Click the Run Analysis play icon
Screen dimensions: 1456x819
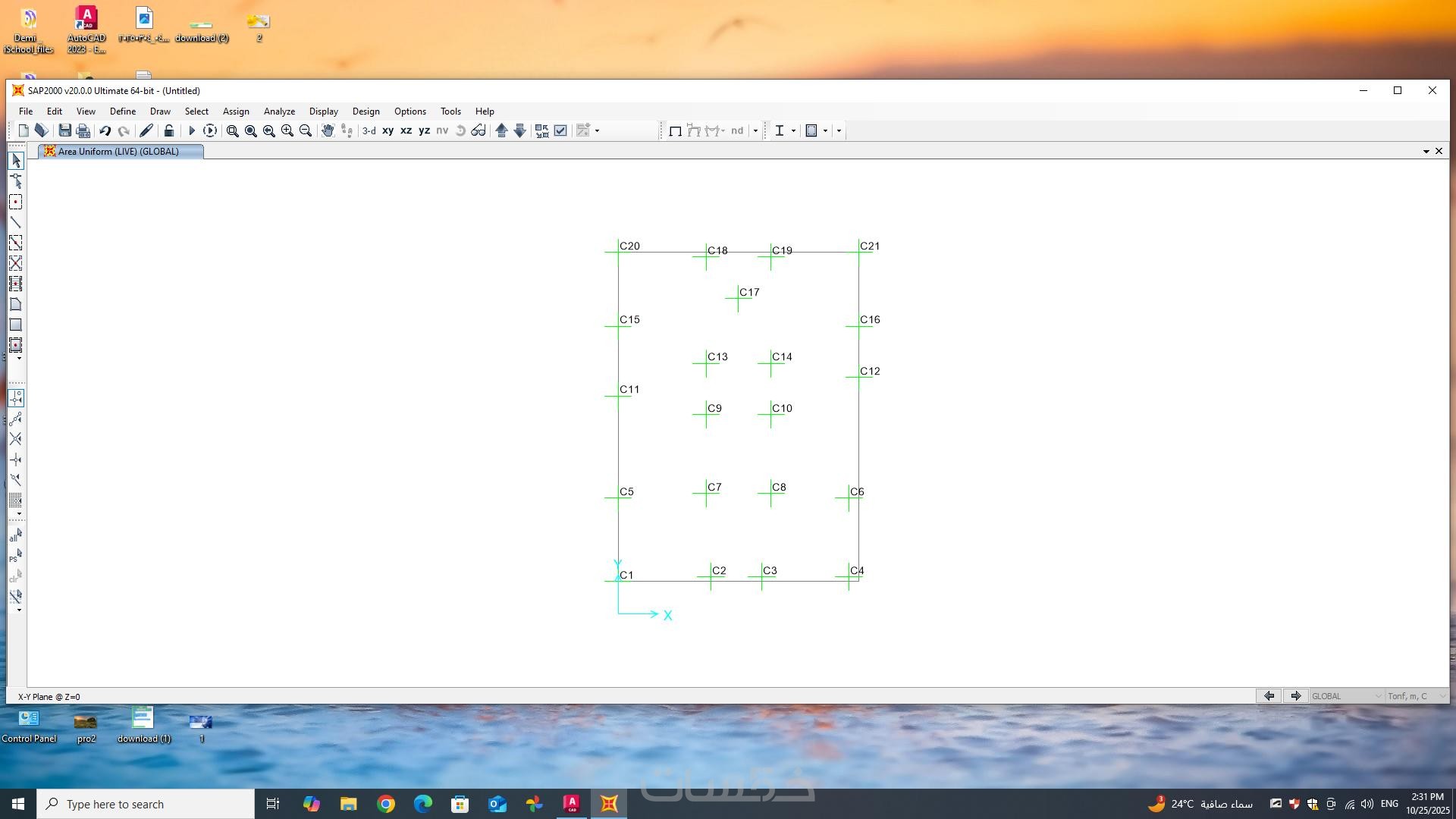click(x=191, y=130)
